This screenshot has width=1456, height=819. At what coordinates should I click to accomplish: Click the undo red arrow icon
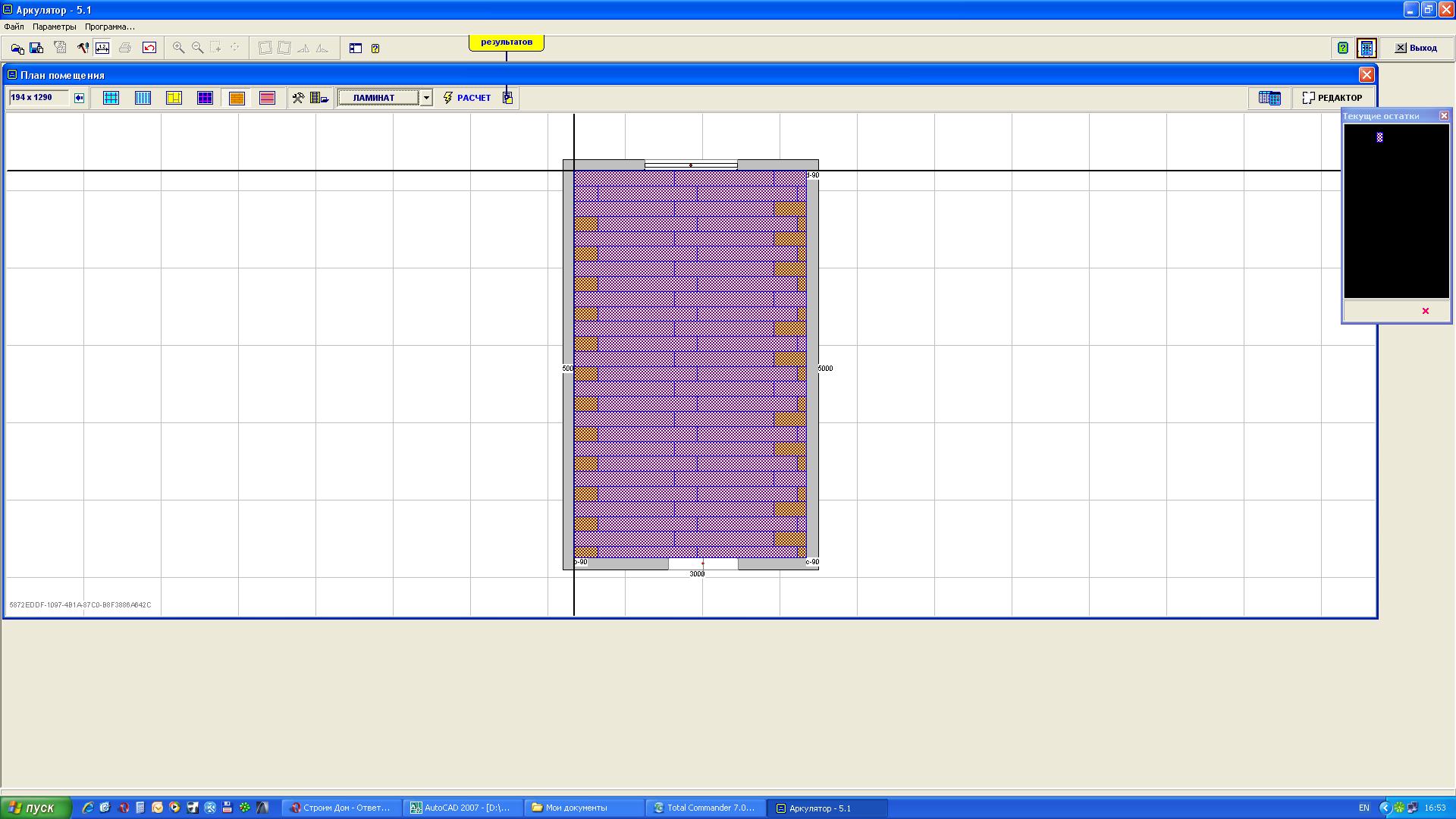coord(149,48)
